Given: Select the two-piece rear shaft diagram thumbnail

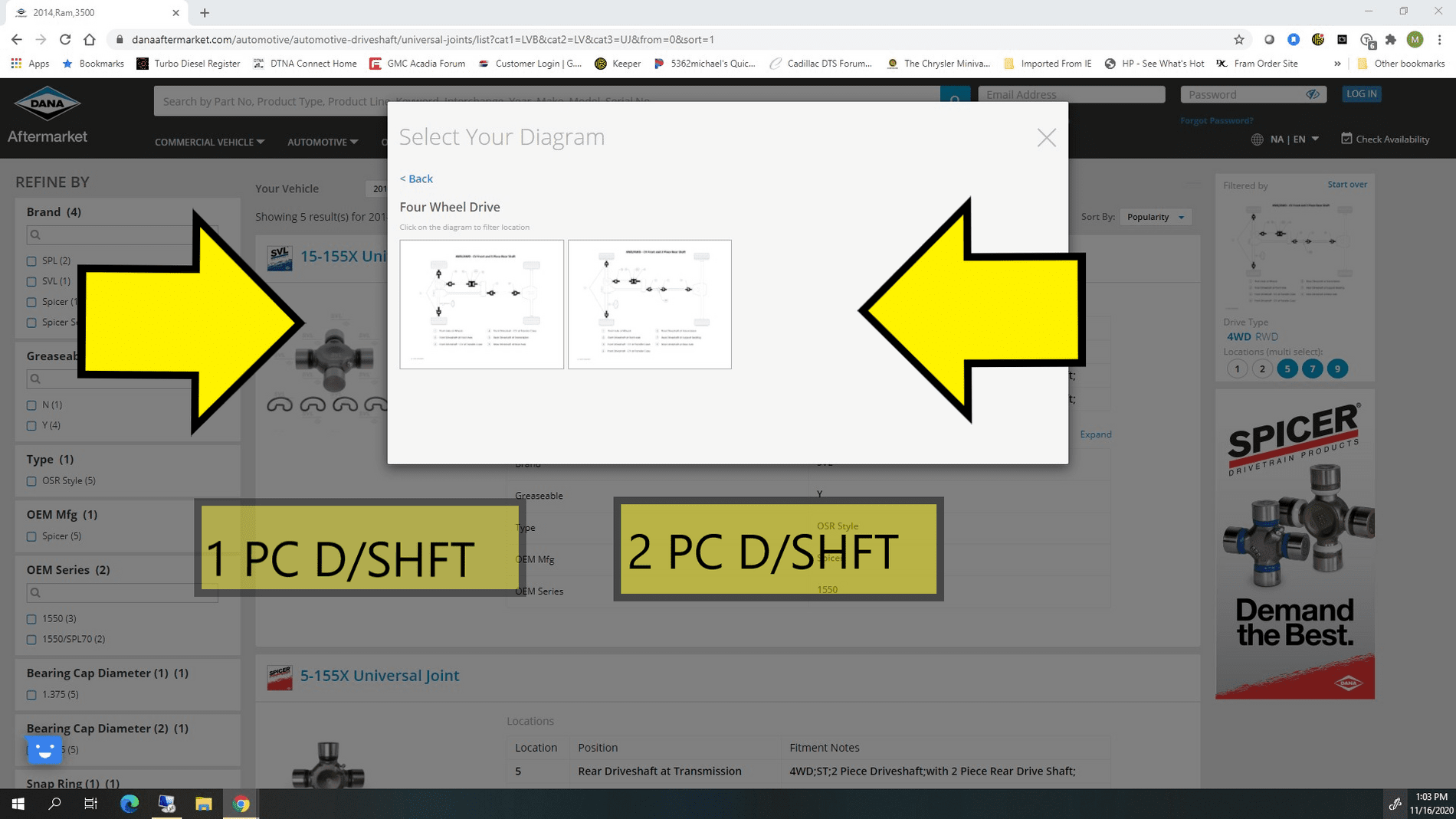Looking at the screenshot, I should pyautogui.click(x=649, y=304).
